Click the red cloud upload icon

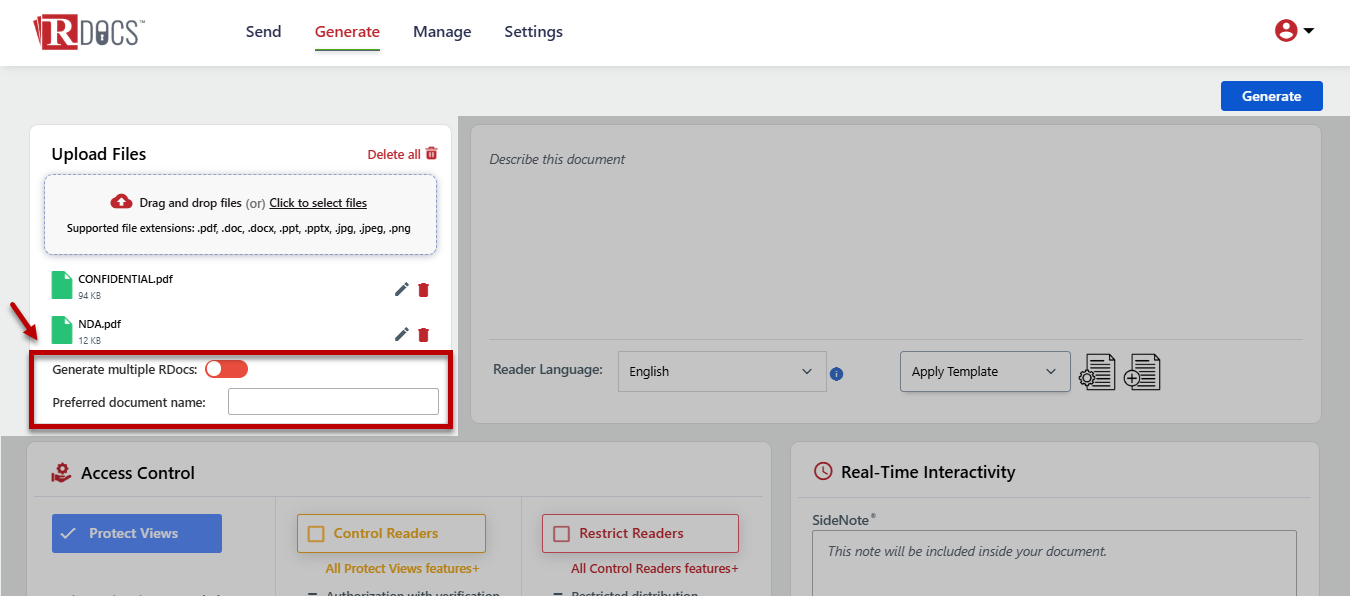[x=121, y=201]
